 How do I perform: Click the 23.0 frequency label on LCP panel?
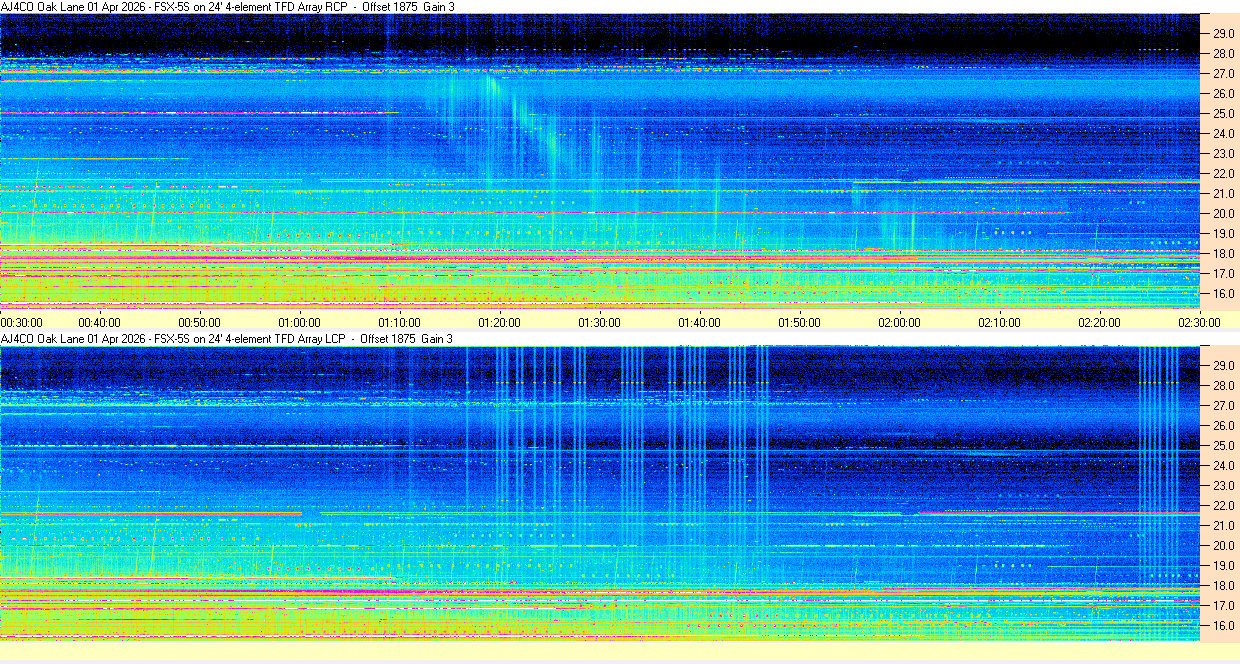click(x=1223, y=485)
